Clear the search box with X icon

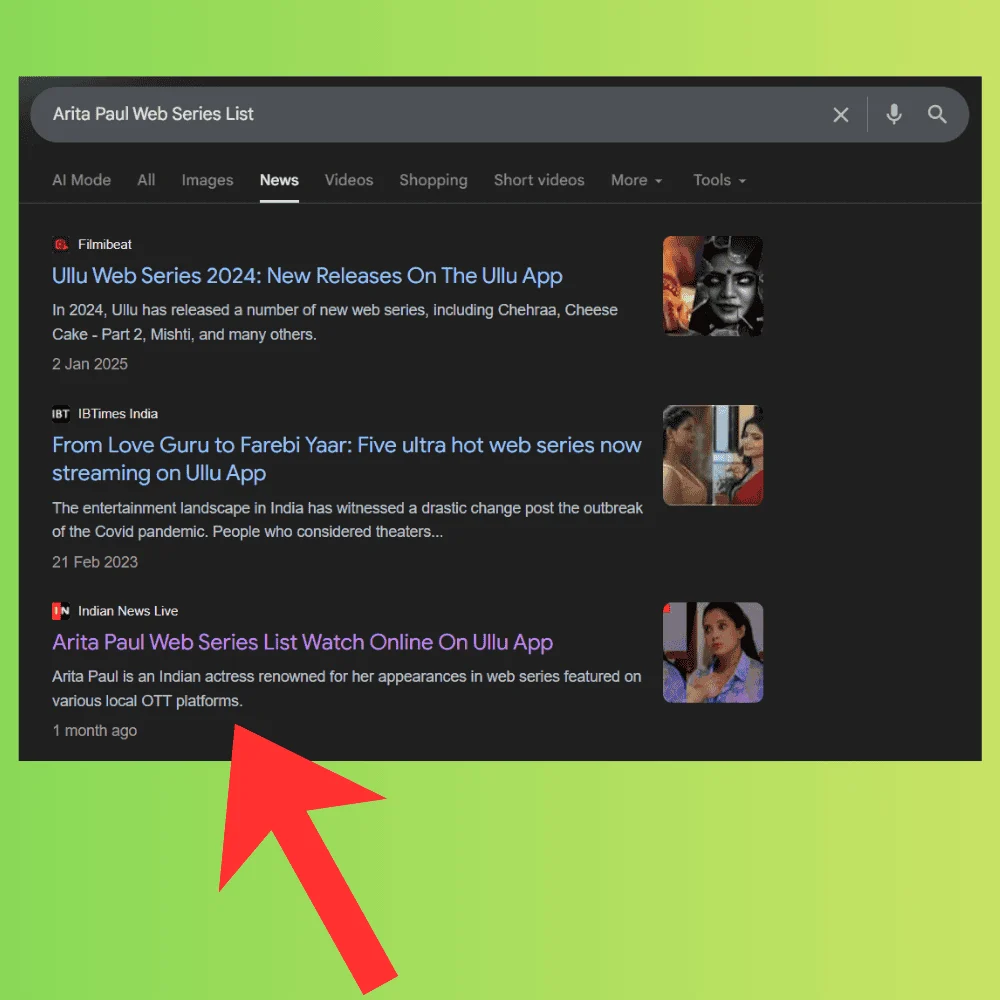tap(841, 115)
